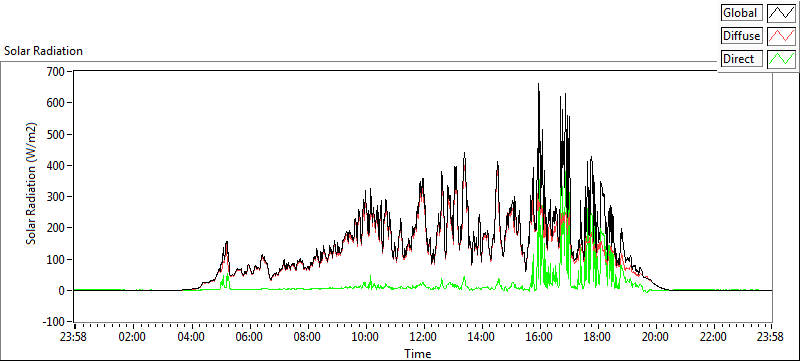Click the Diffuse plot line-style icon
The image size is (800, 361).
point(782,36)
